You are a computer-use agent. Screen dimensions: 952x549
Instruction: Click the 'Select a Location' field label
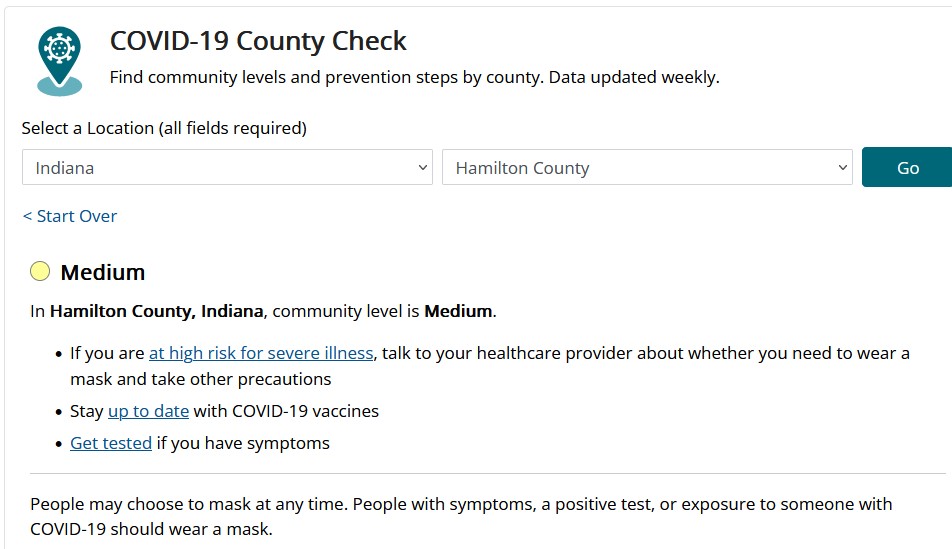(x=164, y=128)
